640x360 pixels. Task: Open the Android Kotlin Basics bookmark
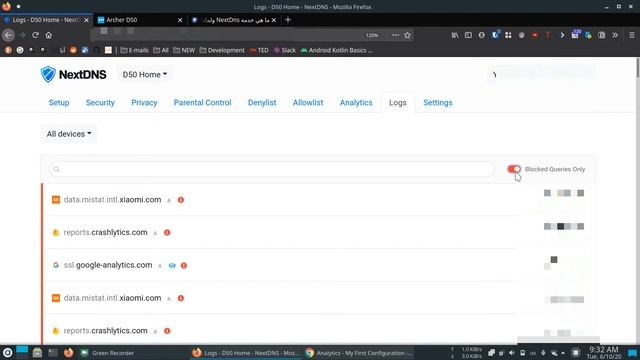(x=337, y=50)
